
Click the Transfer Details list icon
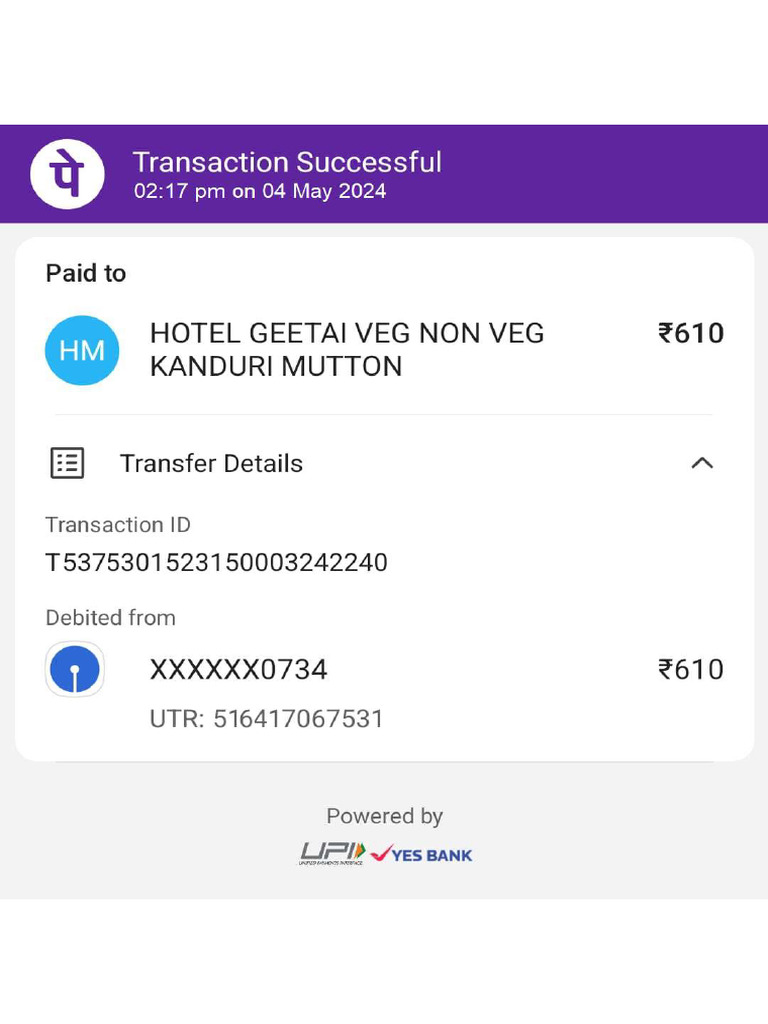pyautogui.click(x=67, y=463)
